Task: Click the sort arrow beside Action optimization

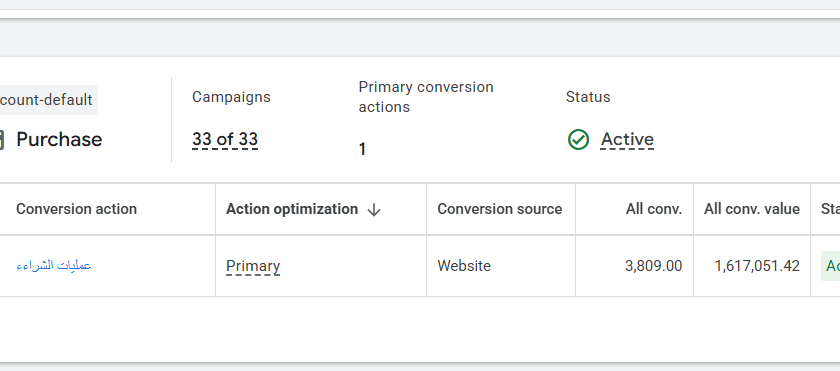Action: click(x=374, y=210)
